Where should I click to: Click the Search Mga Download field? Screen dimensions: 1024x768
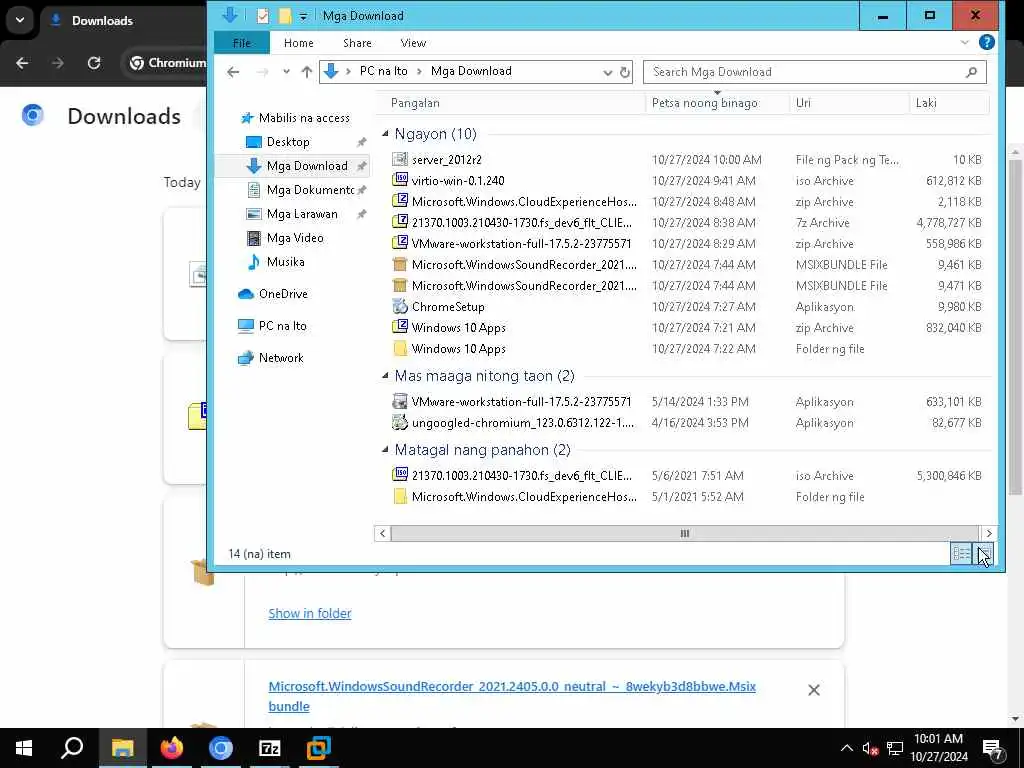pos(814,72)
